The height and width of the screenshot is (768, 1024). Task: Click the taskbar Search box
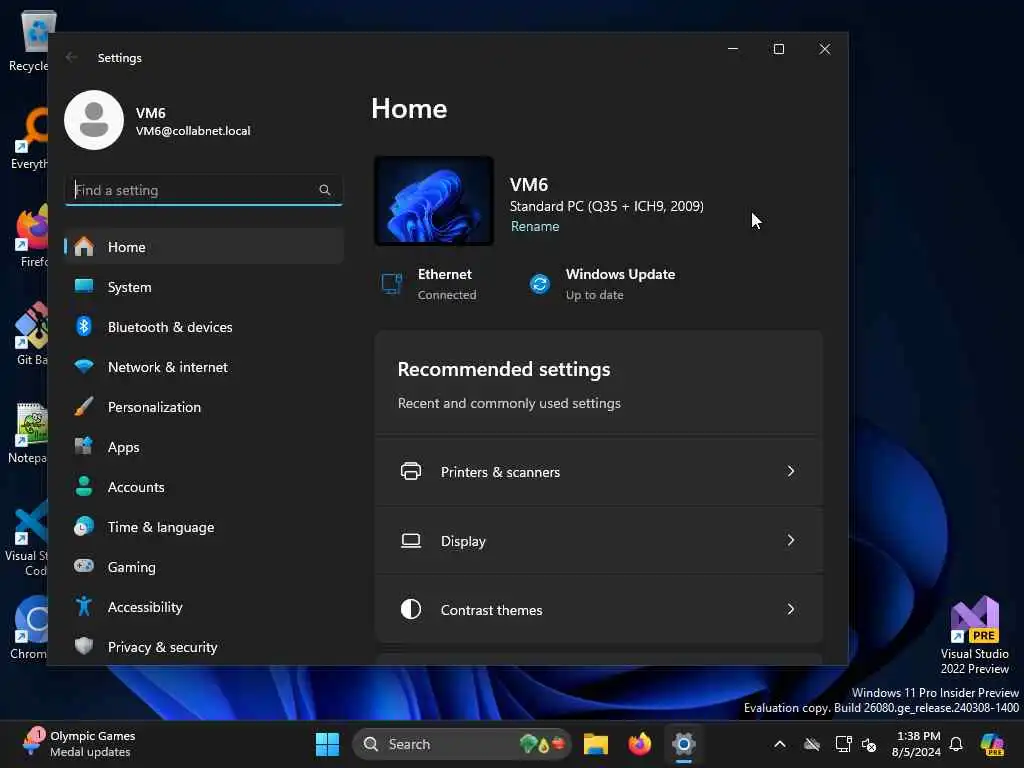[462, 744]
